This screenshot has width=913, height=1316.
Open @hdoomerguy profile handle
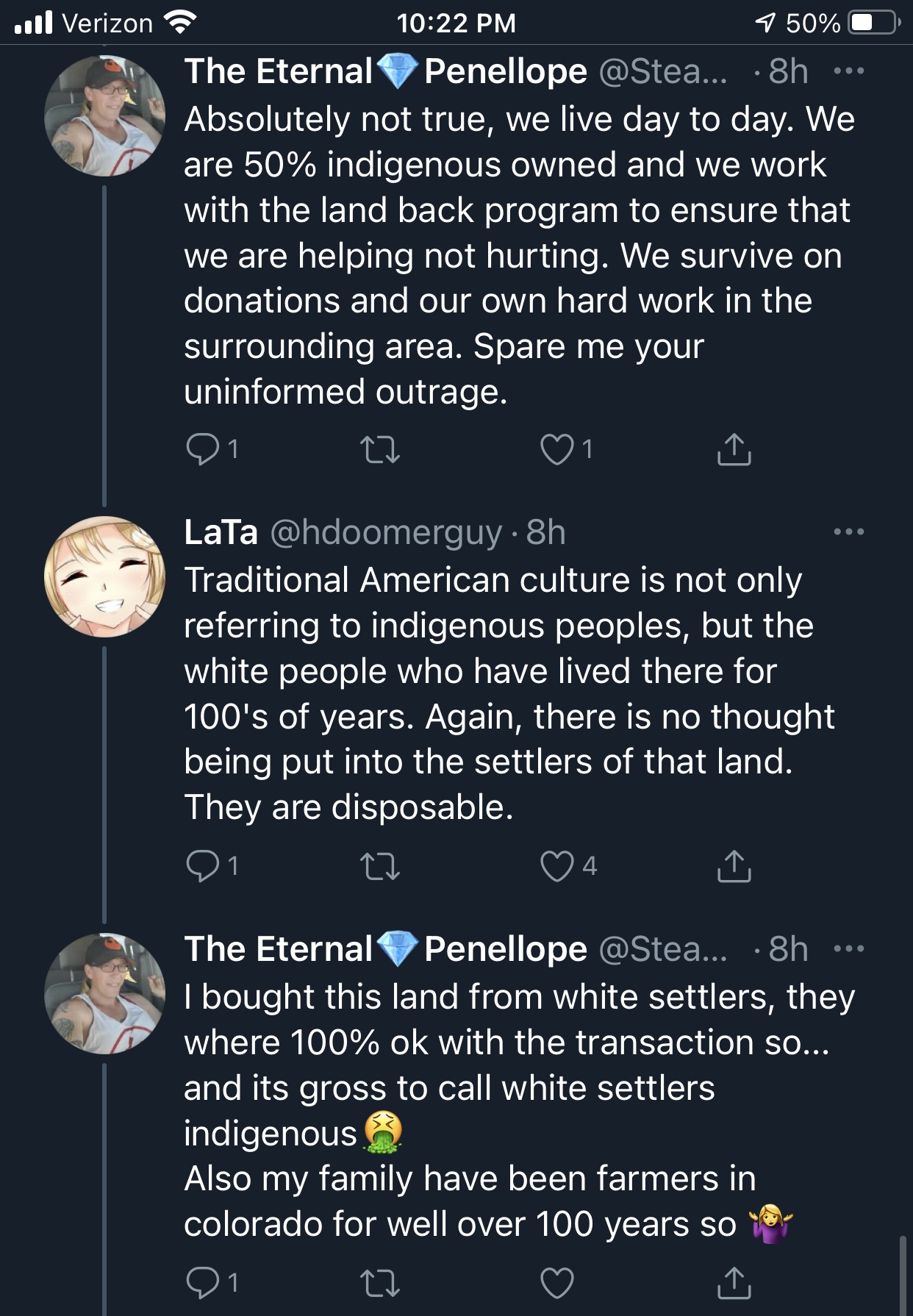386,532
